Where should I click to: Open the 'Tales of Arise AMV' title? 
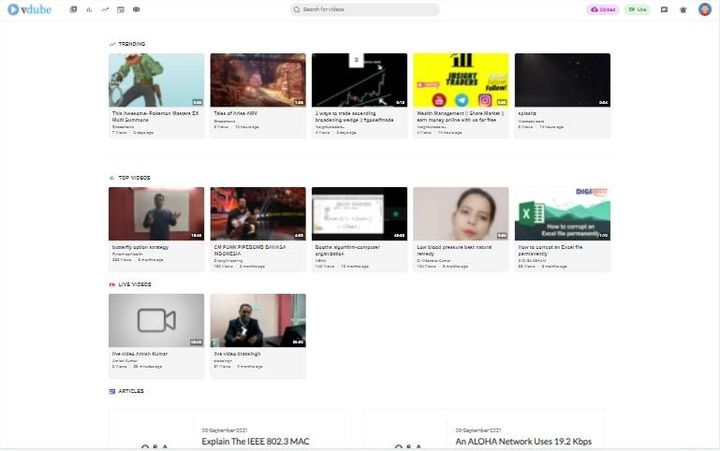236,113
